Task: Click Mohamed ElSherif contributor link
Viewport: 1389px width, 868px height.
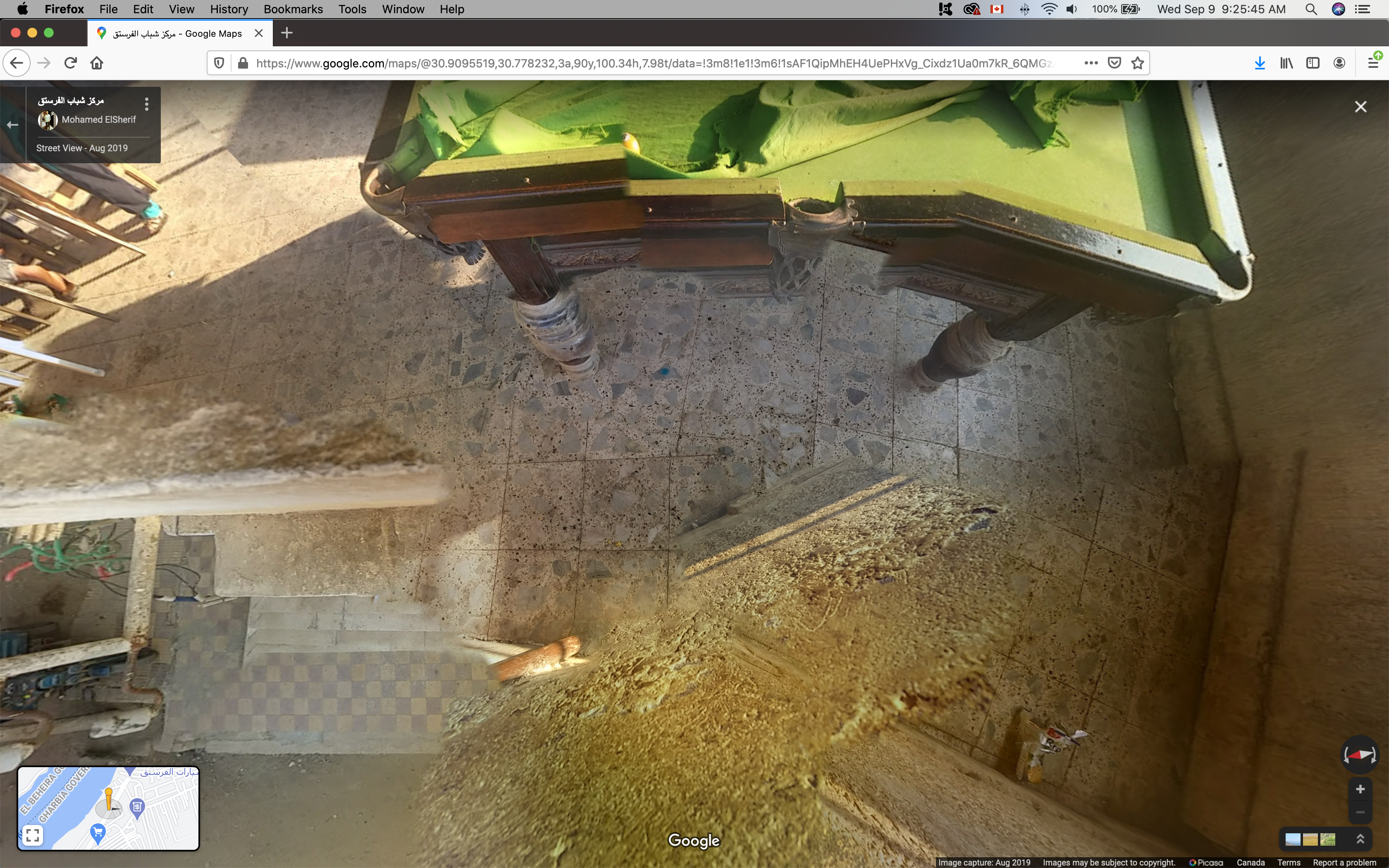Action: (99, 119)
